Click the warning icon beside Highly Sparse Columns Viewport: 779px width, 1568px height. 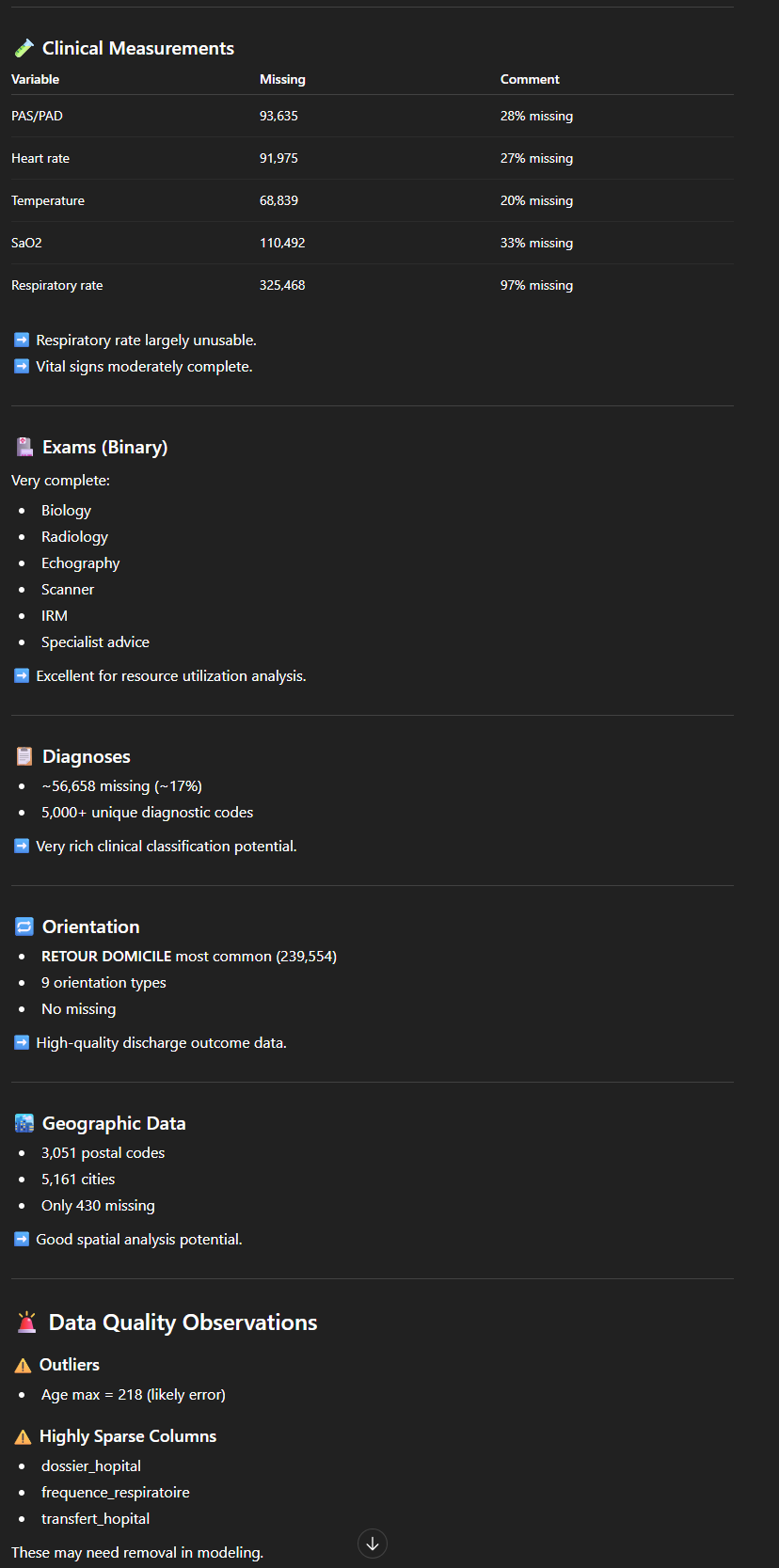click(x=23, y=1436)
